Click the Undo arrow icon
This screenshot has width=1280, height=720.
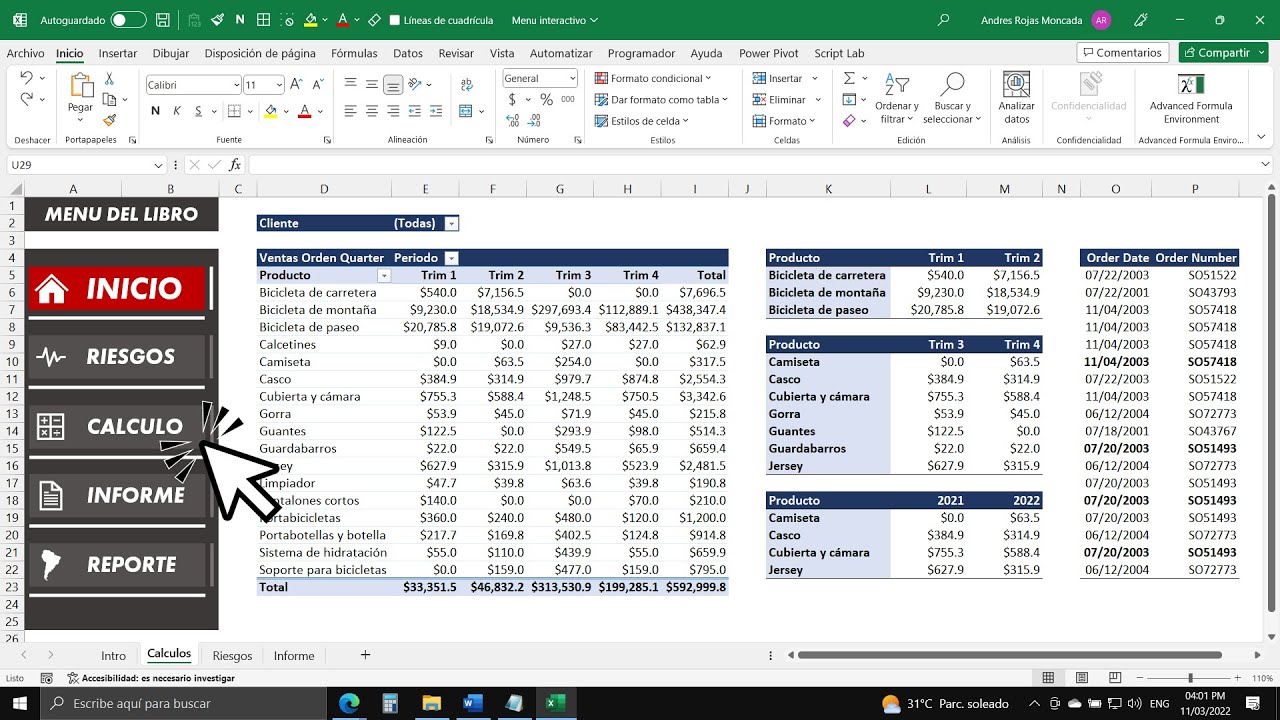[26, 78]
